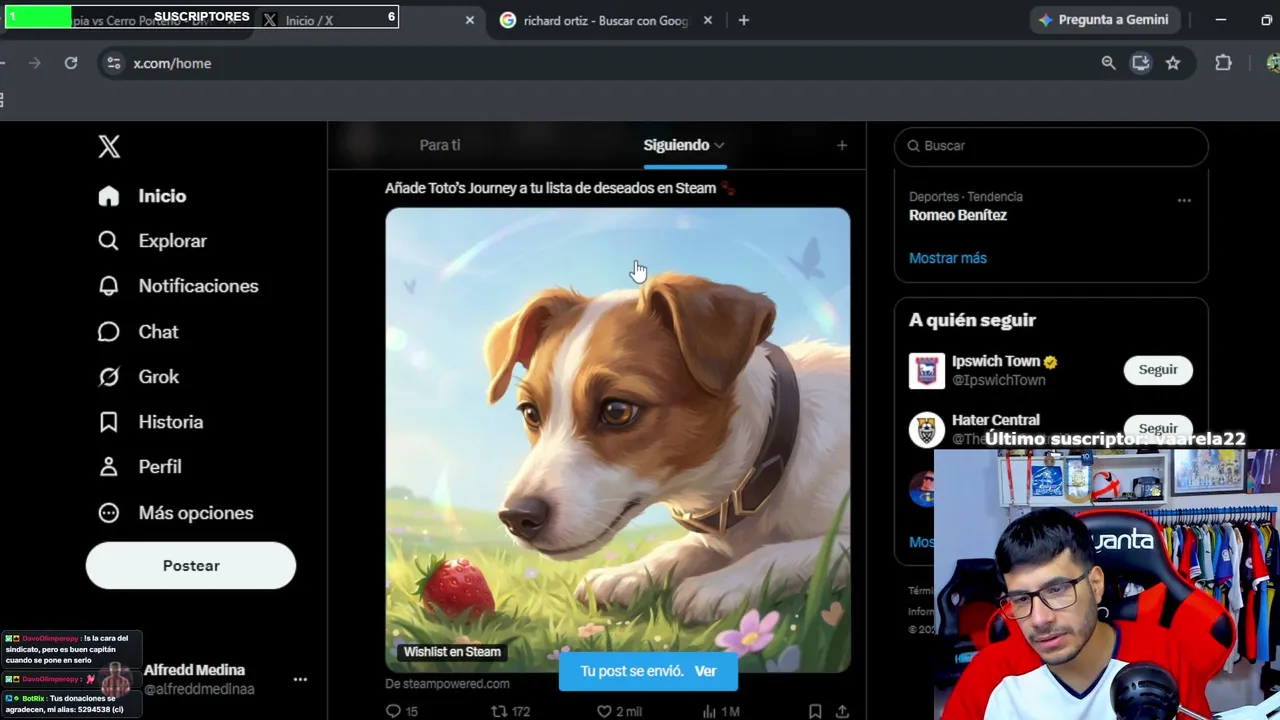Open the Hater Central avatar
This screenshot has width=1280, height=720.
click(926, 430)
